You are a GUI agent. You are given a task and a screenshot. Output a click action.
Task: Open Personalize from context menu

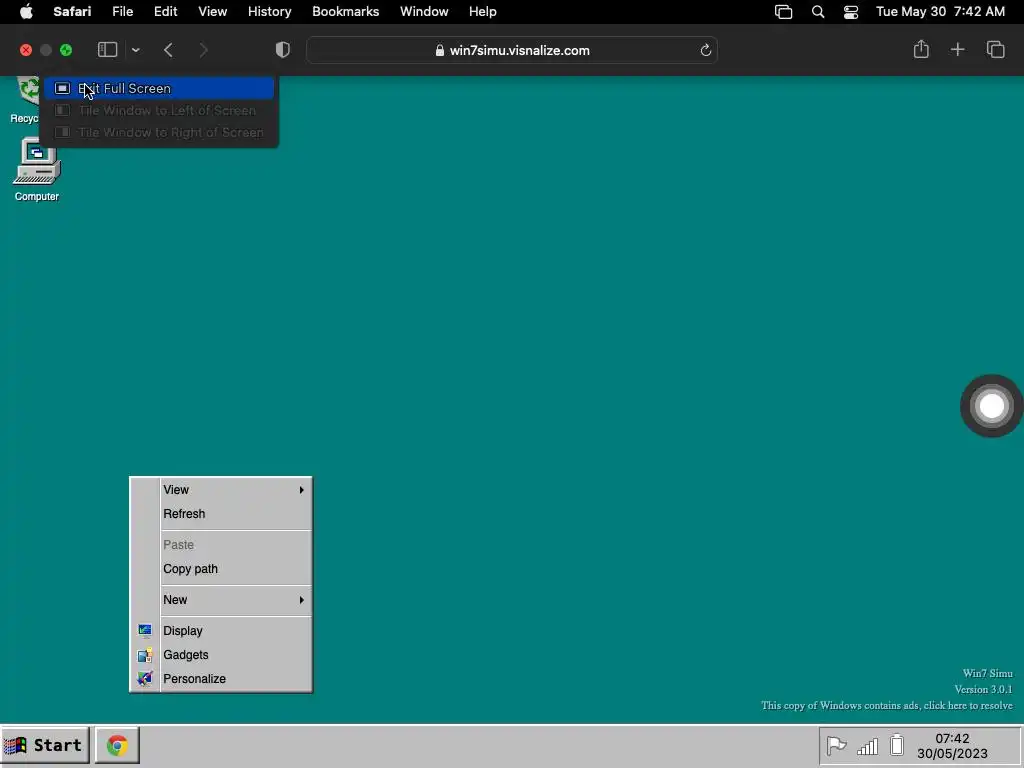[x=221, y=679]
